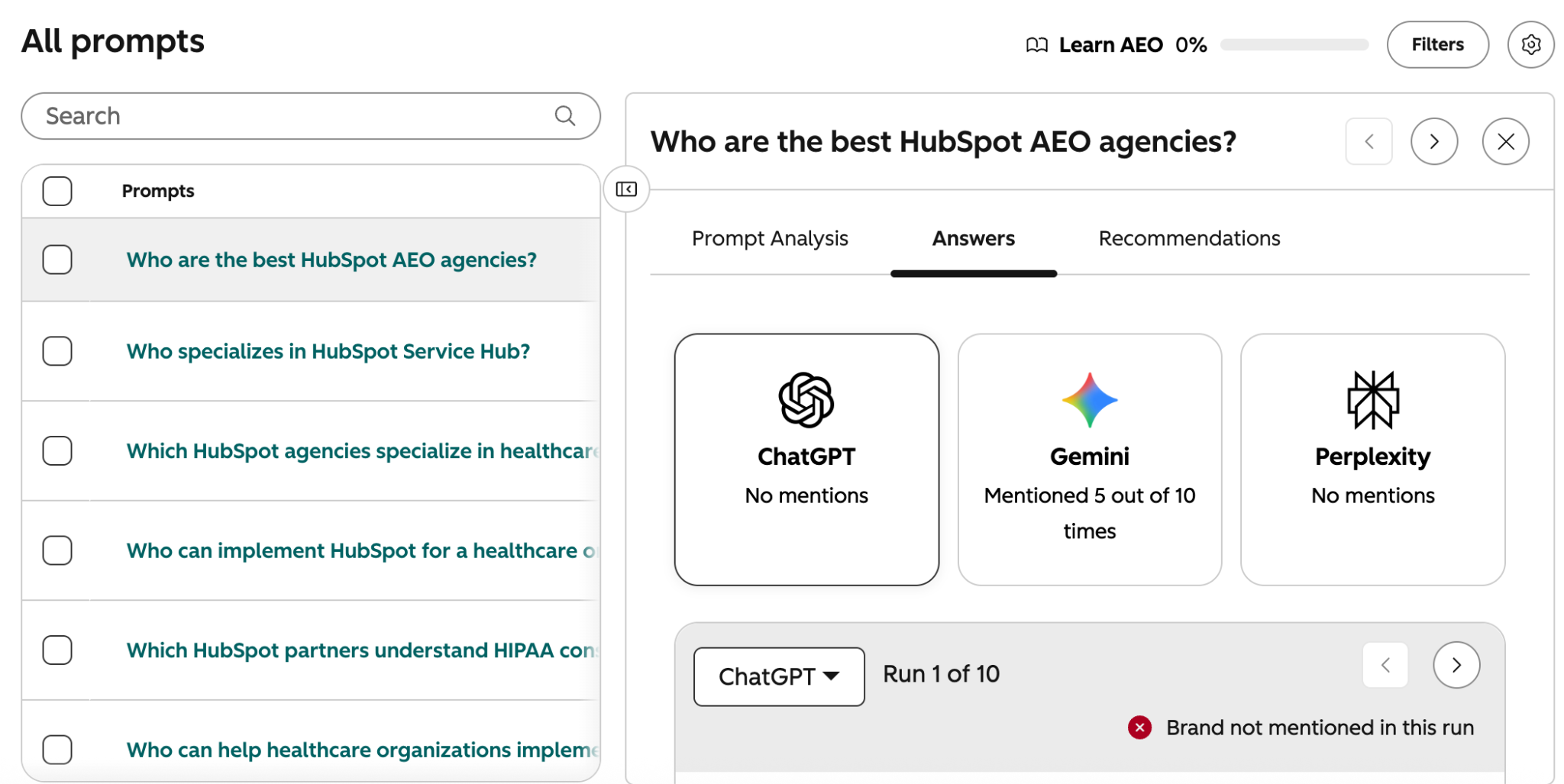Click the red brand not mentioned icon
The height and width of the screenshot is (784, 1564).
click(x=1139, y=728)
